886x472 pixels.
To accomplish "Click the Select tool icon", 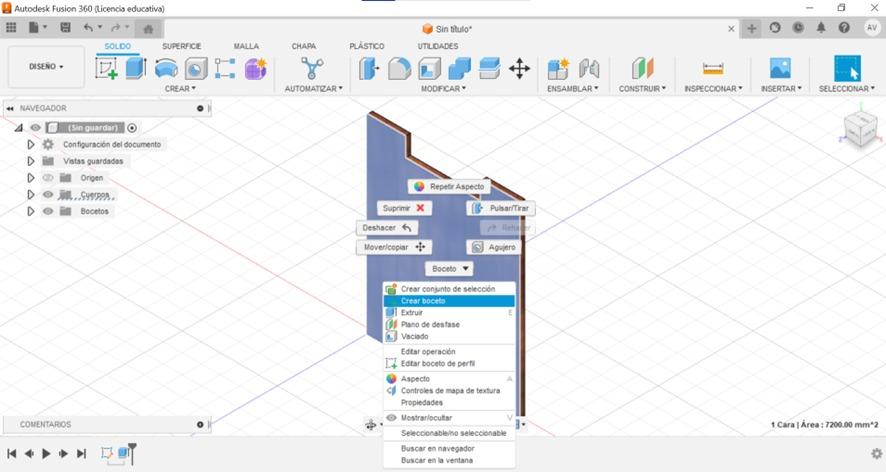I will click(847, 68).
